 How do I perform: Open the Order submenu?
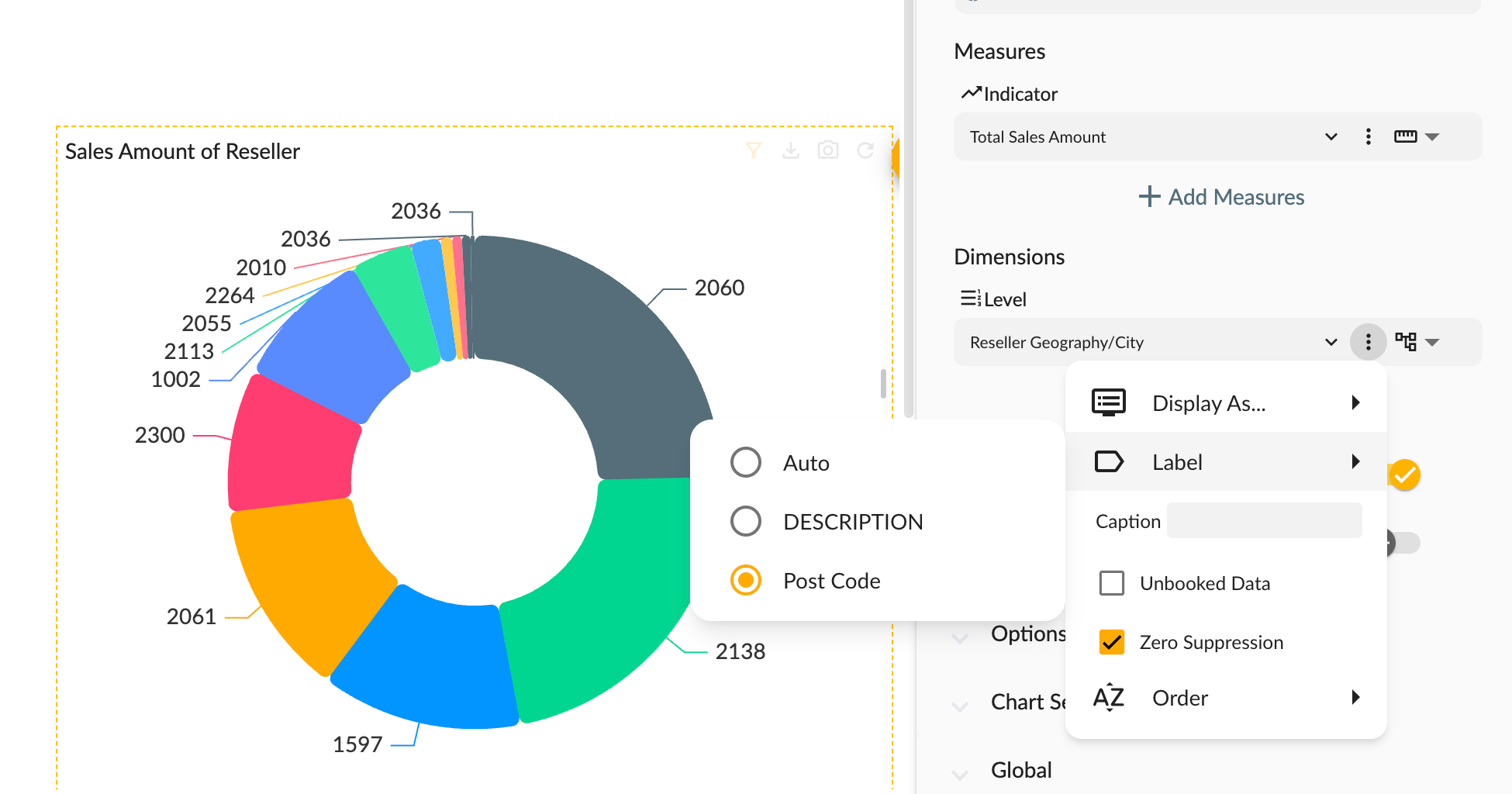tap(1226, 698)
